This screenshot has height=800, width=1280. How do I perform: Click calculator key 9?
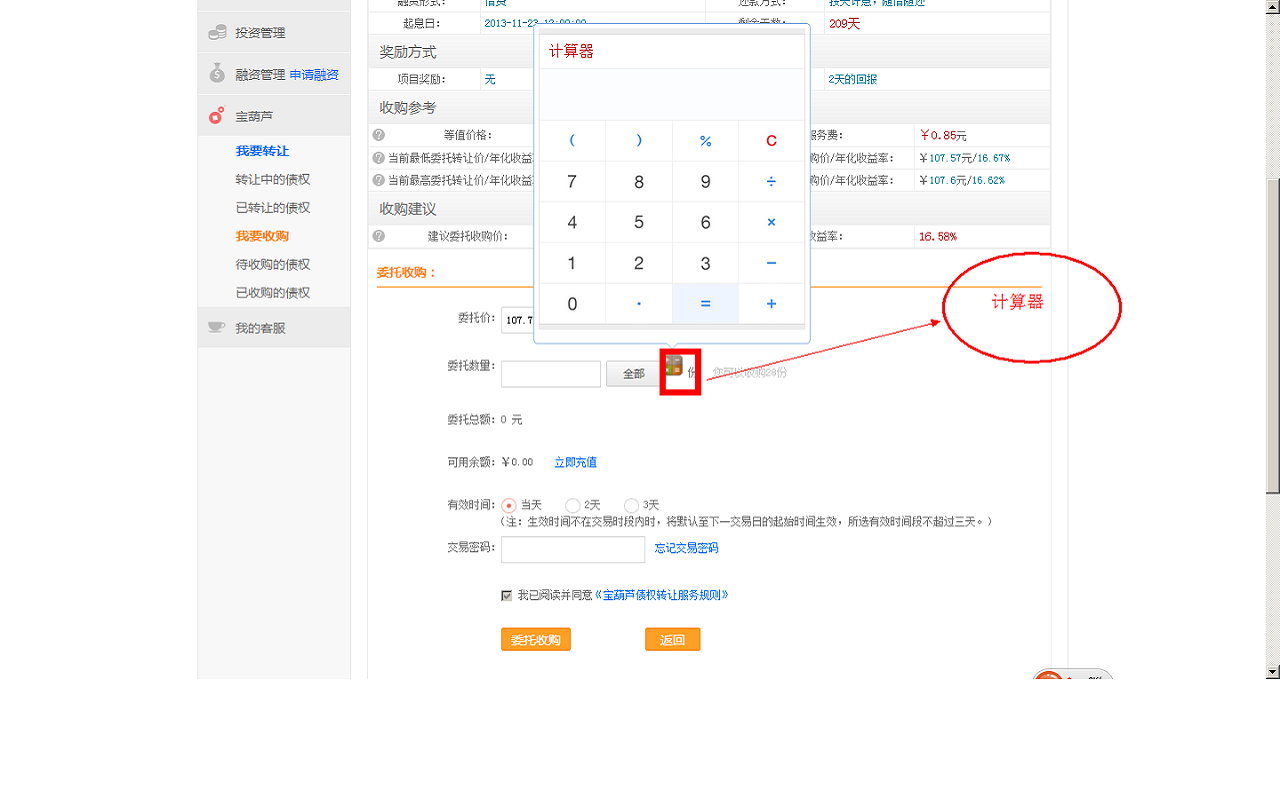[705, 182]
